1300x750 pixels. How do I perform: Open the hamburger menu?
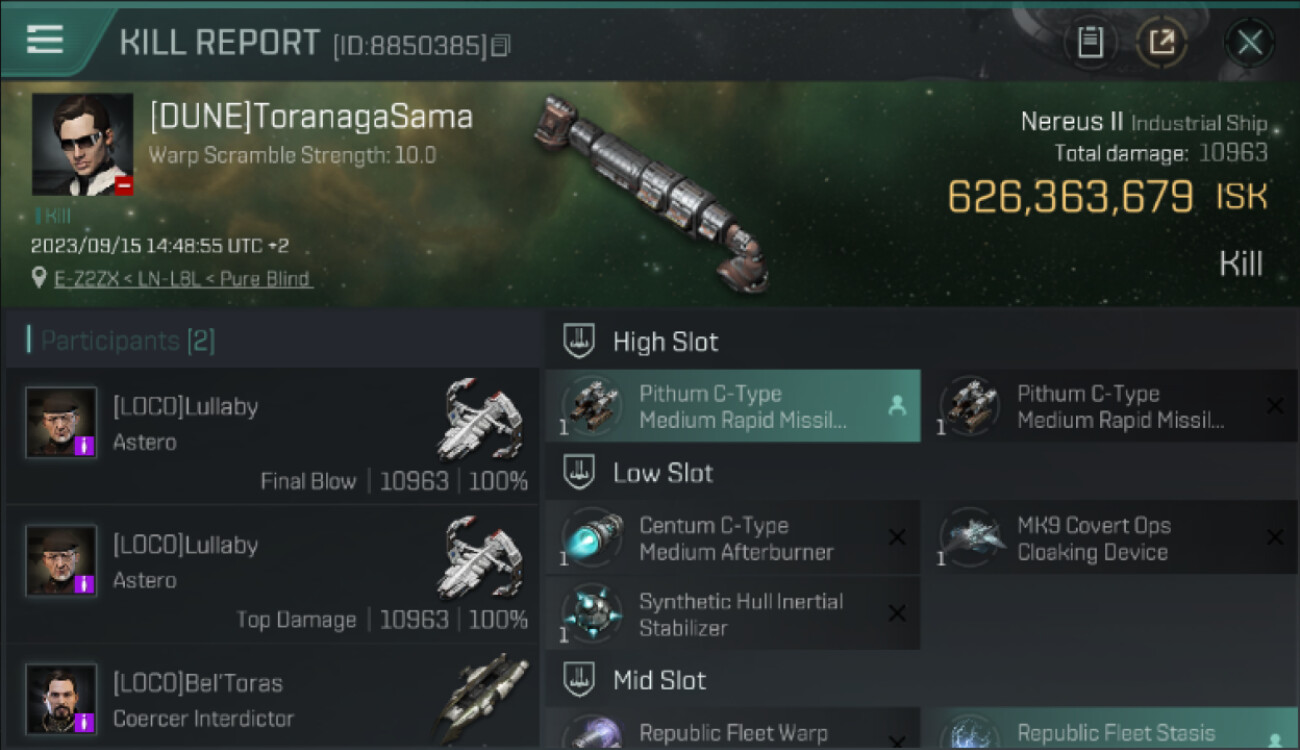pos(45,40)
